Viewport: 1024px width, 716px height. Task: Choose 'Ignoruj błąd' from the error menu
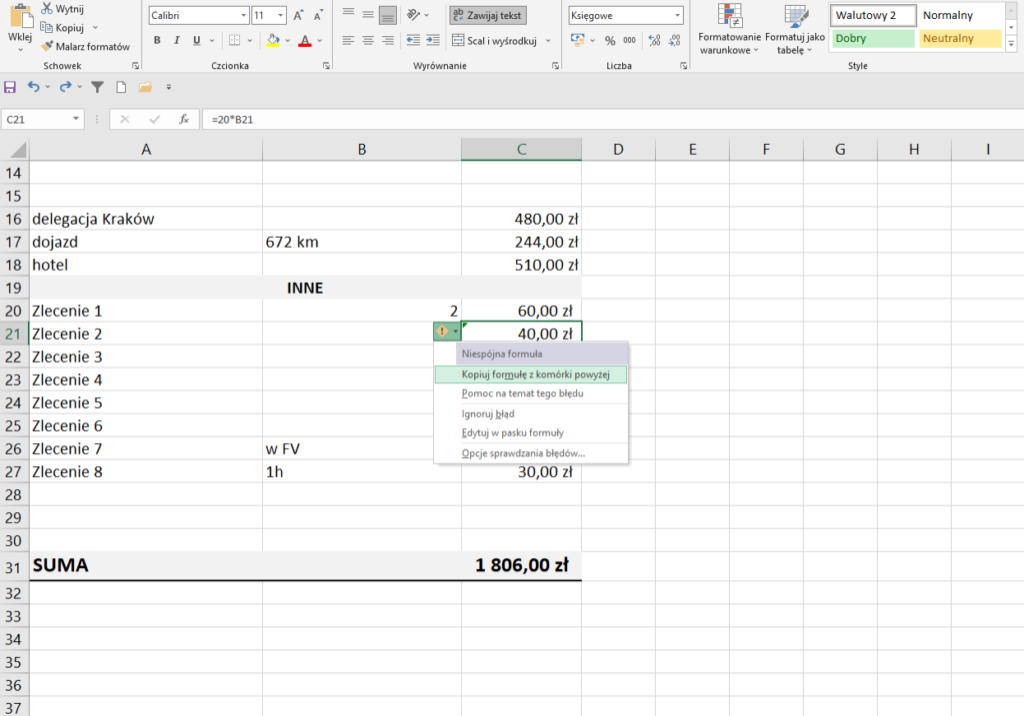coord(487,413)
